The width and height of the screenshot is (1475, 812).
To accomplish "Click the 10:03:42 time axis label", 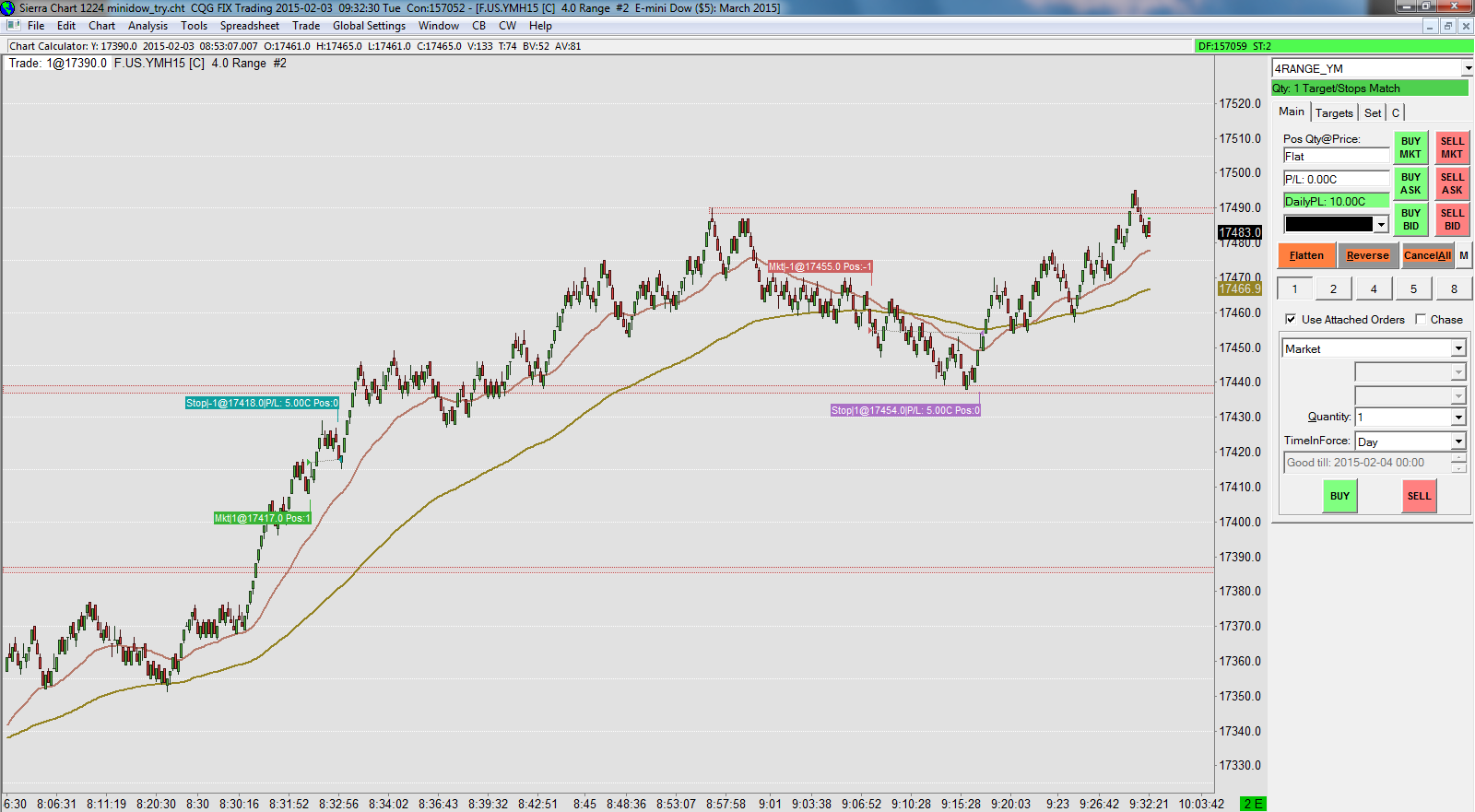I will pos(1201,804).
